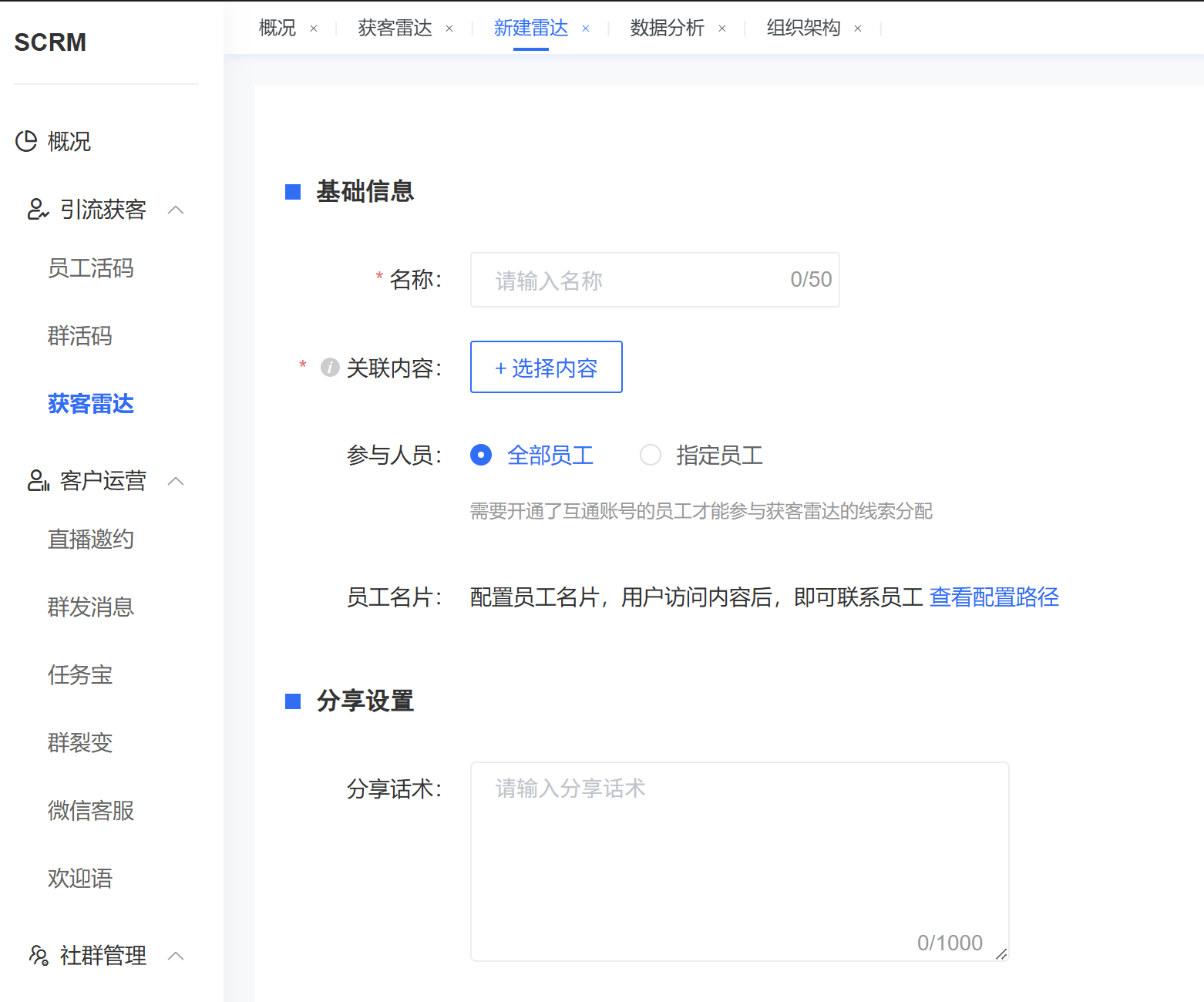Click the pie chart icon beside 概况
This screenshot has width=1204, height=1002.
[x=26, y=141]
